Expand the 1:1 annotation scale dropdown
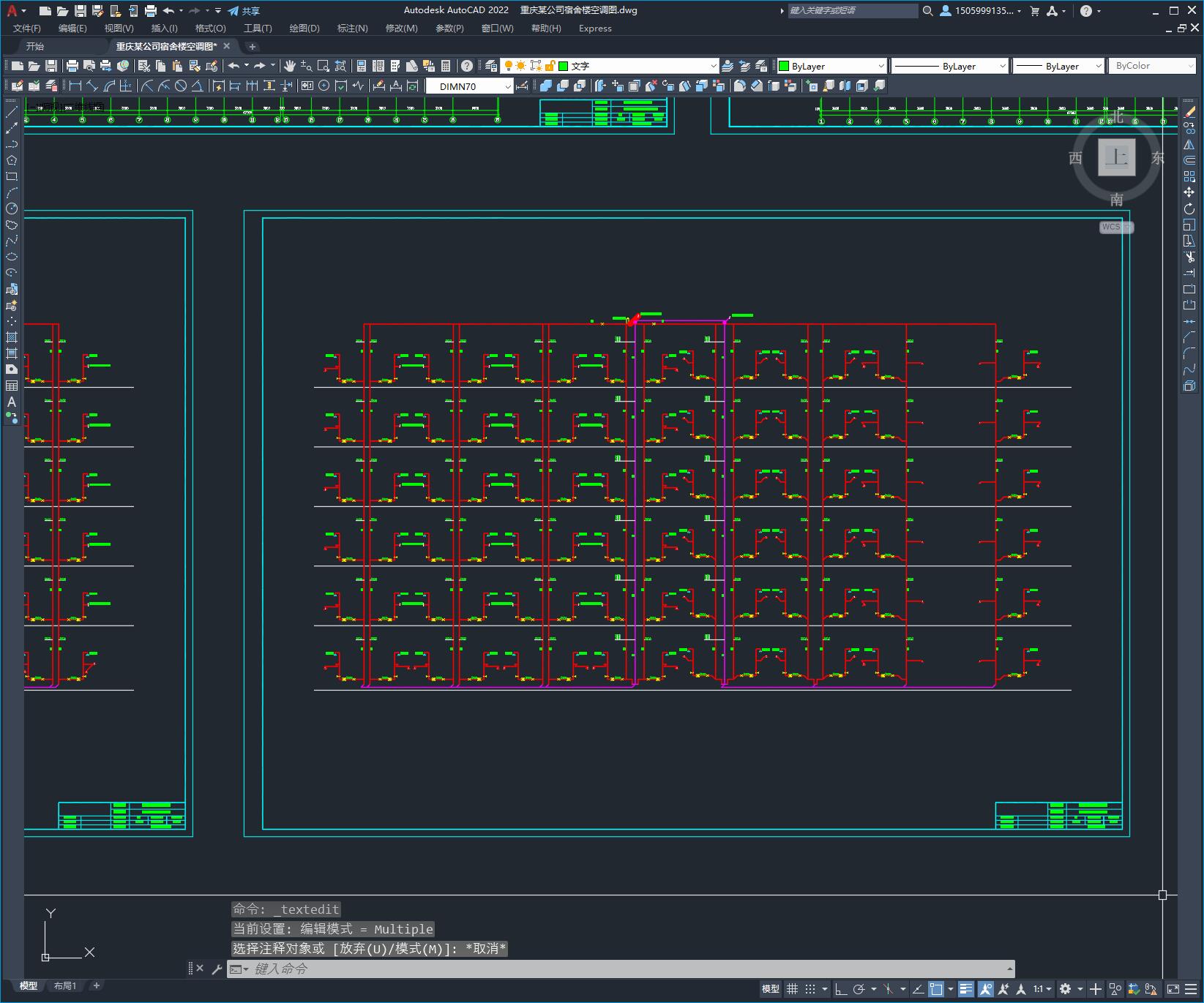This screenshot has height=1003, width=1204. [1043, 989]
